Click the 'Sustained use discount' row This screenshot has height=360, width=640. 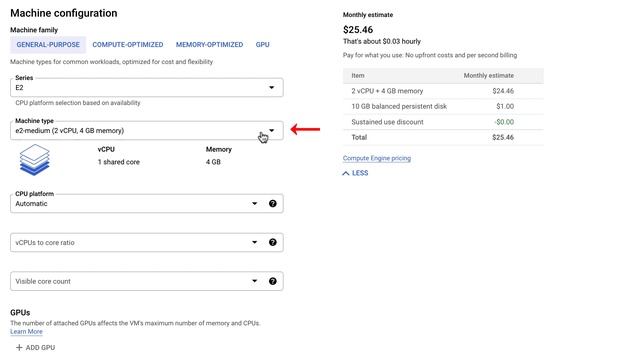(x=443, y=122)
